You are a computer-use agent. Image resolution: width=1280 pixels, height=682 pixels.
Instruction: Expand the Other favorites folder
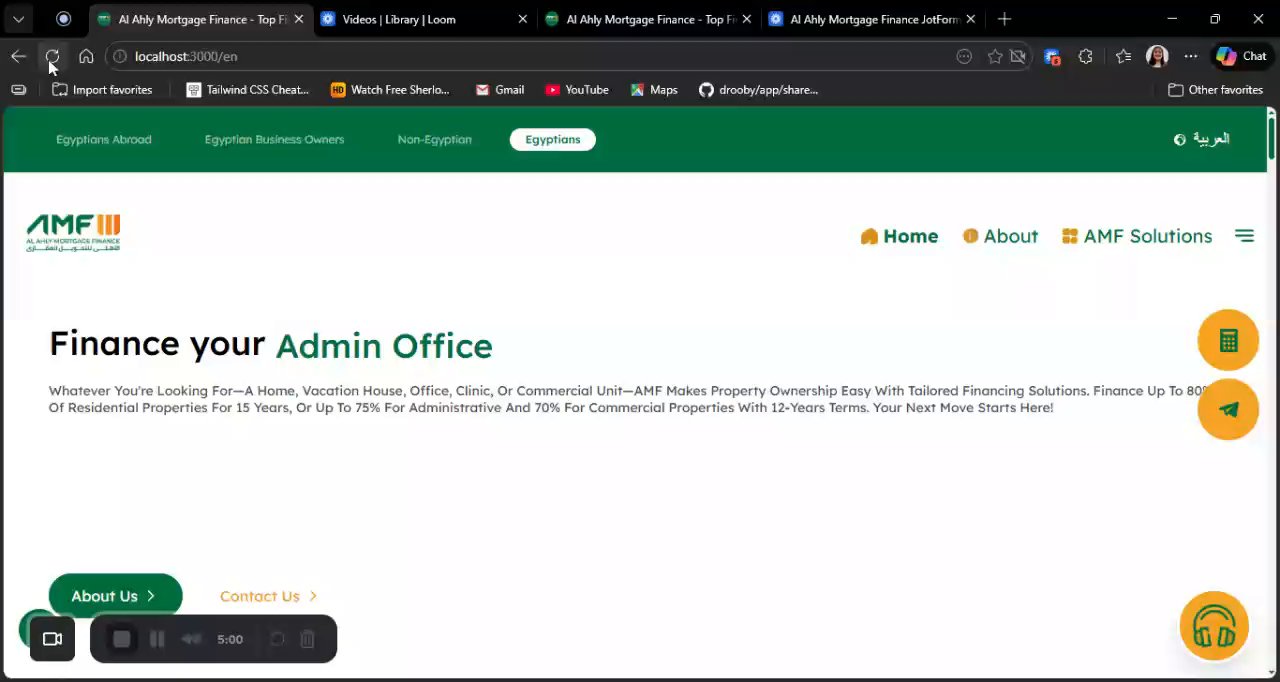point(1215,90)
